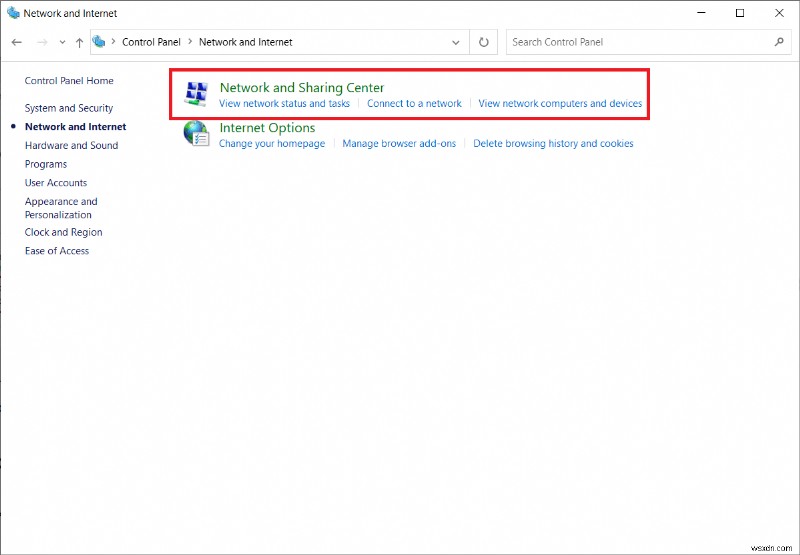
Task: Click Manage browser add-ons link
Action: pos(399,144)
